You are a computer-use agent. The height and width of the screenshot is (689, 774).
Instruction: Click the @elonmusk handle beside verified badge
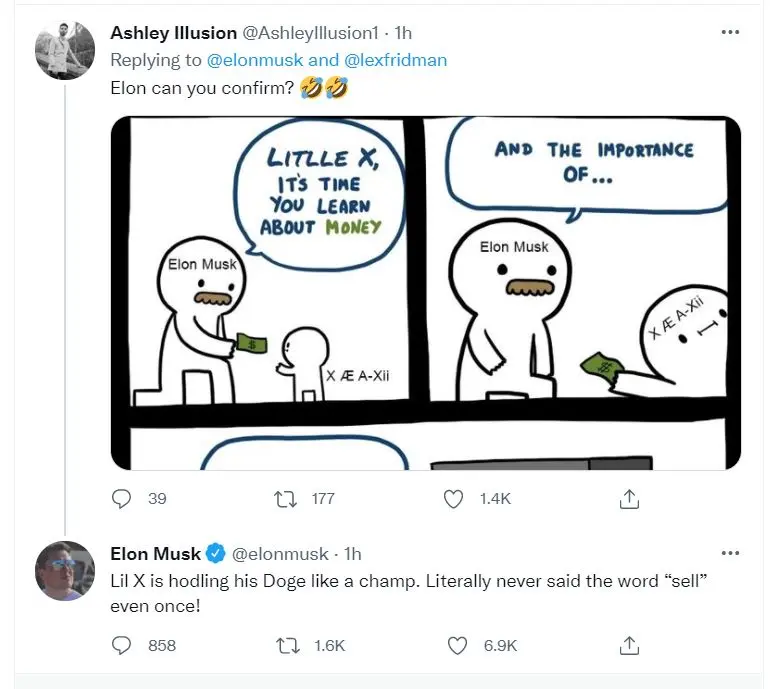pyautogui.click(x=281, y=554)
